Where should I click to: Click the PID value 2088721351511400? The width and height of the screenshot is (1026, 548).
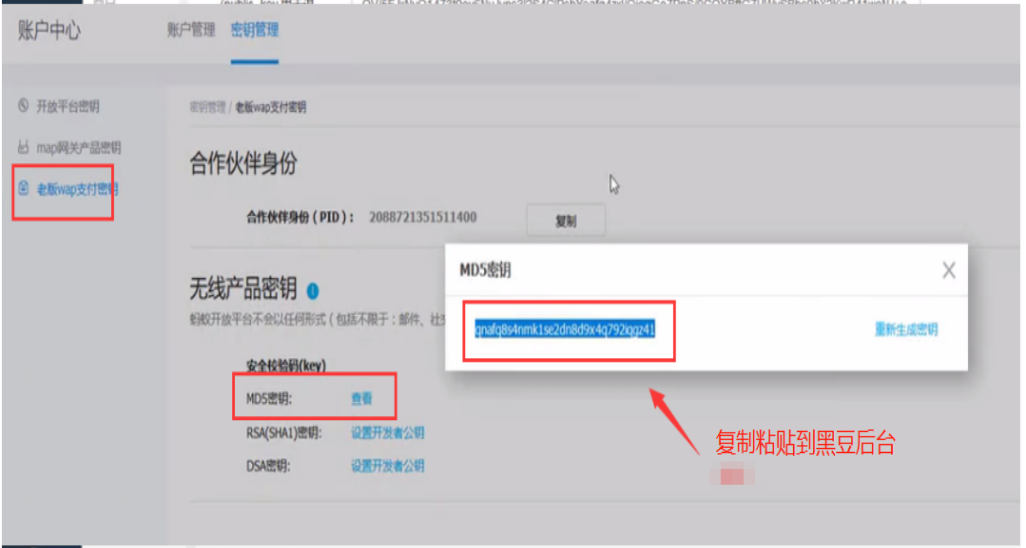423,217
